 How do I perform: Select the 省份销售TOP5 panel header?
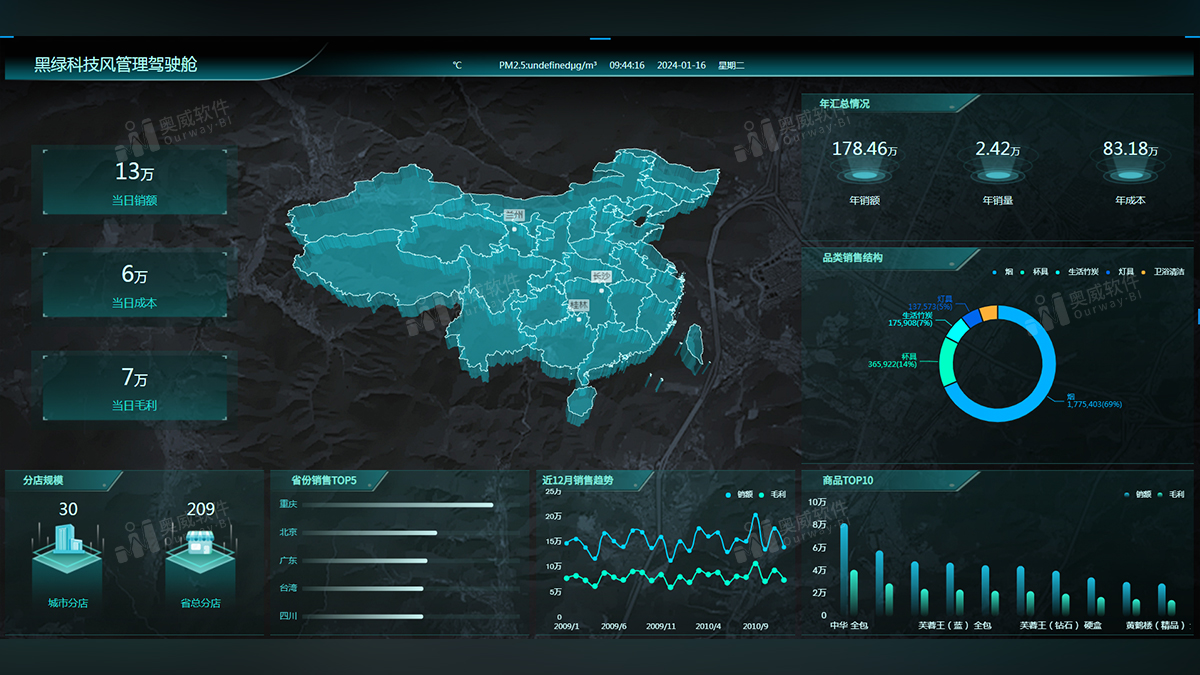(323, 480)
